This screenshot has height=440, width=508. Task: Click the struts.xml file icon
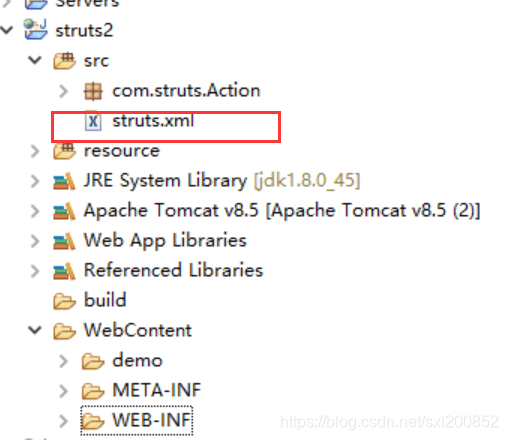[93, 121]
